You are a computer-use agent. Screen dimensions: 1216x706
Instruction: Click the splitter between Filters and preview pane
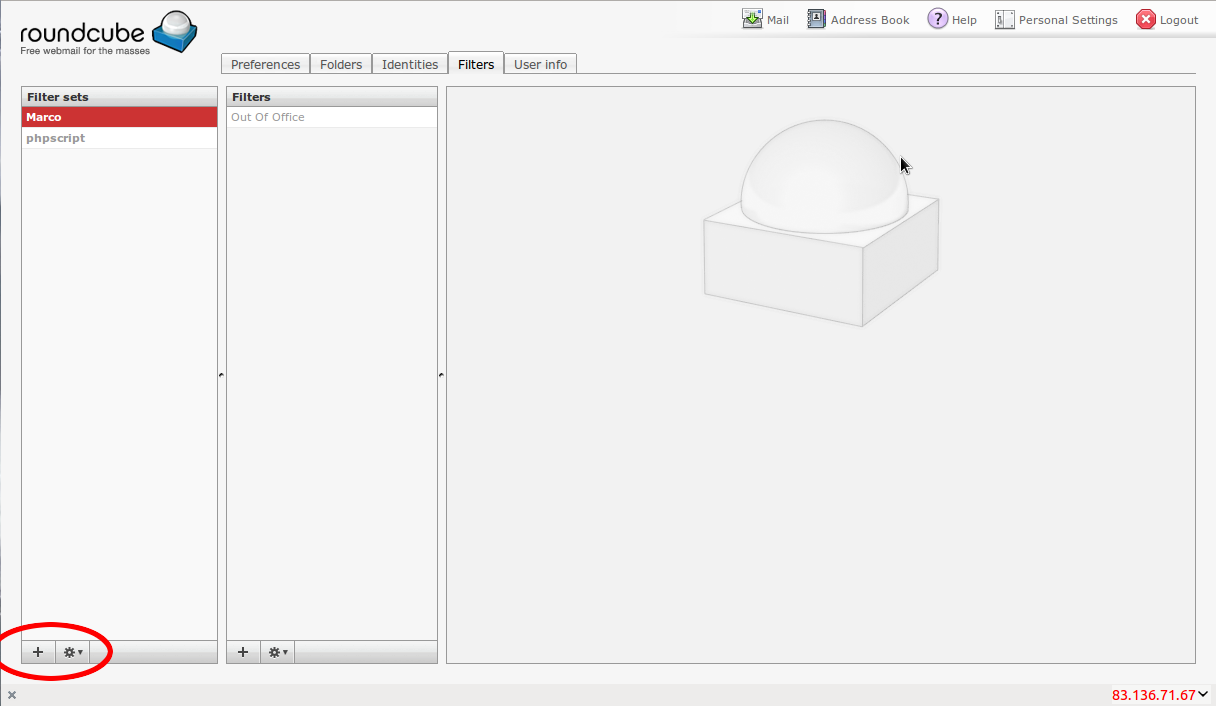pos(441,375)
